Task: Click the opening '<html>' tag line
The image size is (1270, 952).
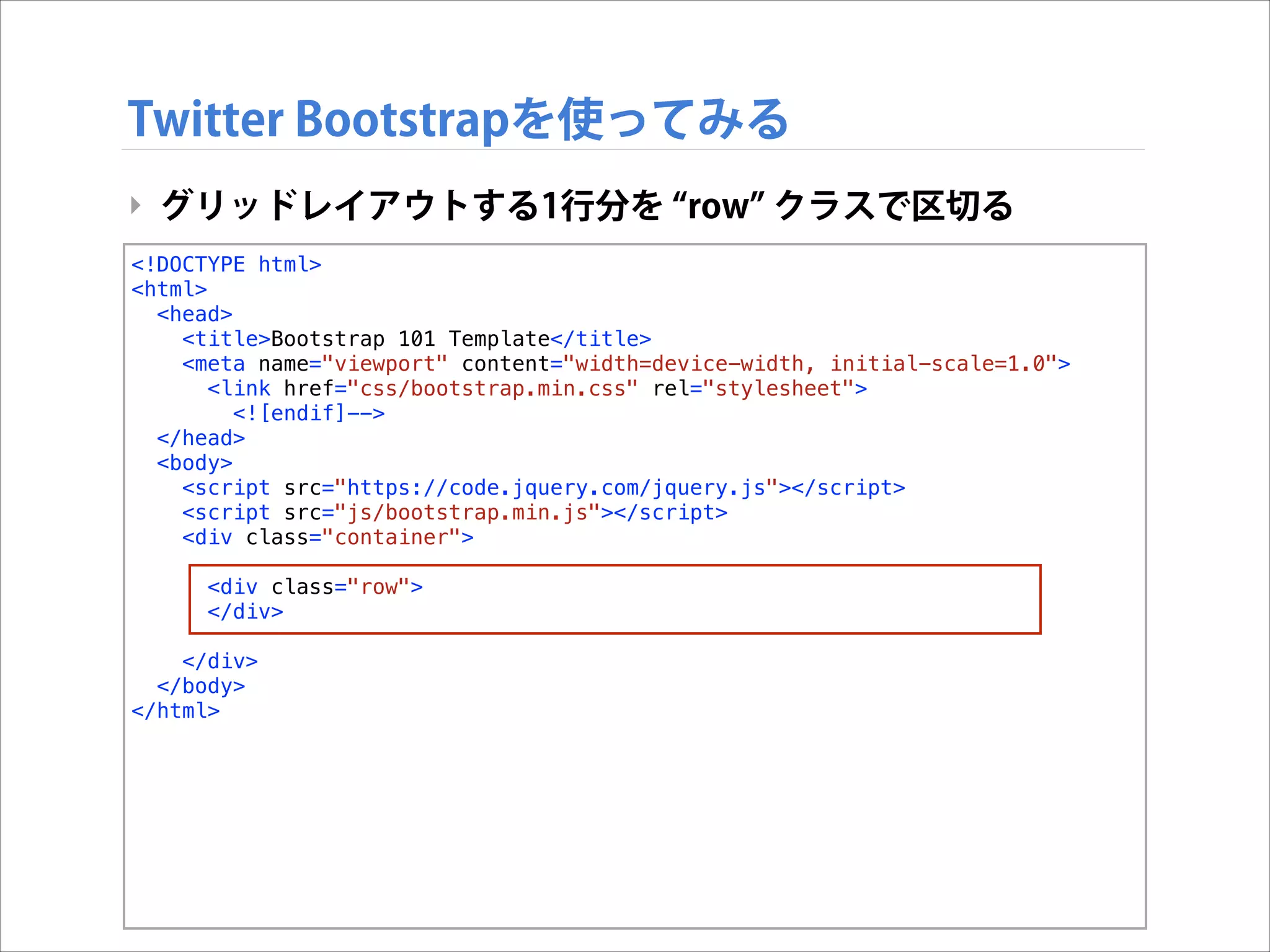Action: click(169, 289)
